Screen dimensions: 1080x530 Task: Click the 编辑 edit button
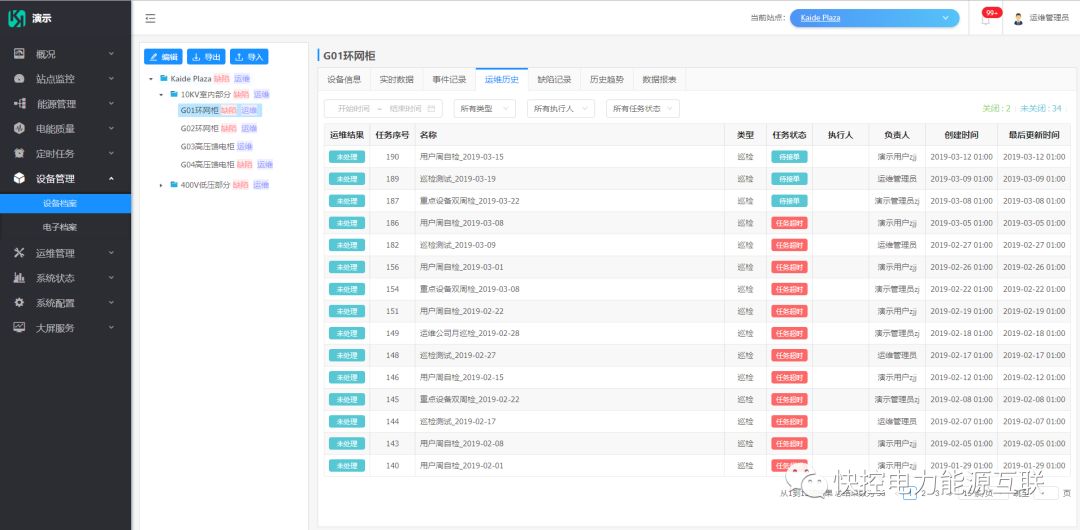(163, 57)
